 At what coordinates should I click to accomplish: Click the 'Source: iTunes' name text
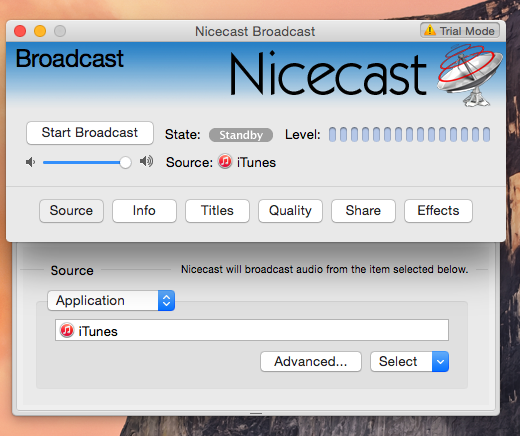tap(256, 163)
